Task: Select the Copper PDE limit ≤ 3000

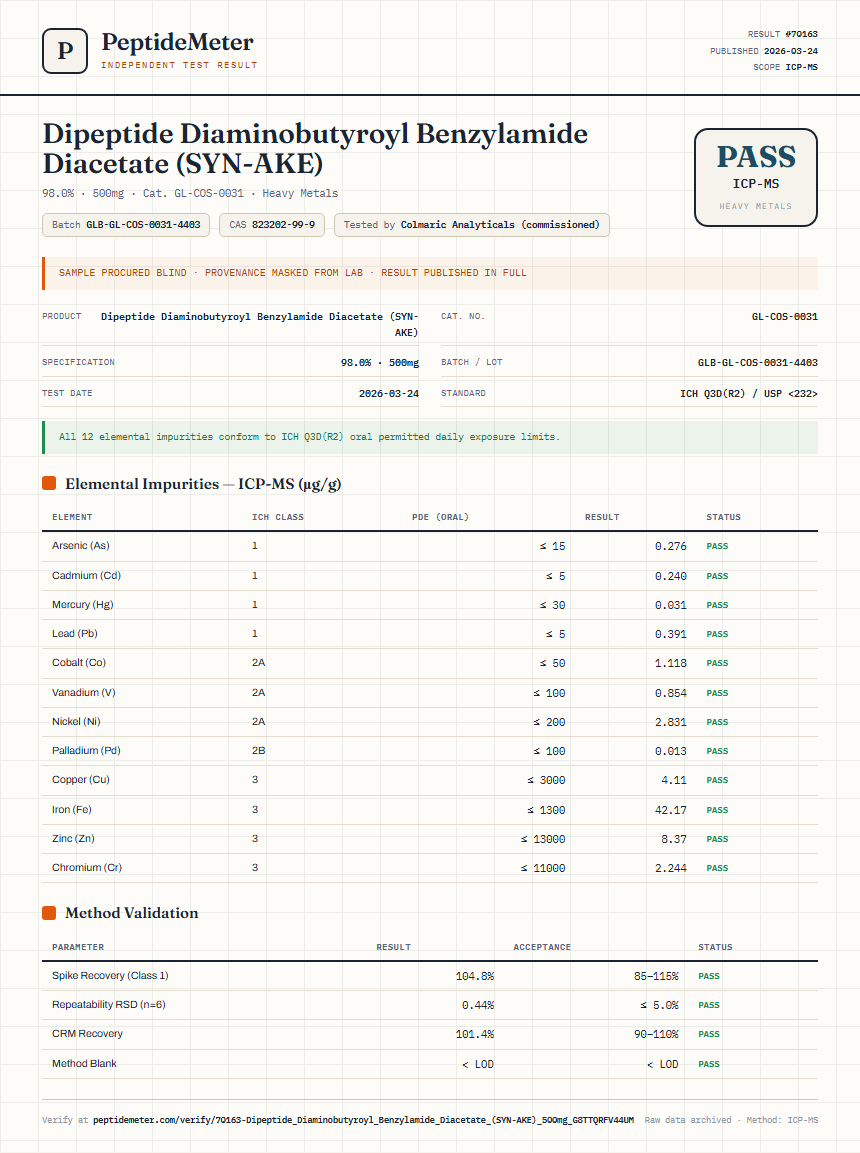Action: tap(546, 780)
